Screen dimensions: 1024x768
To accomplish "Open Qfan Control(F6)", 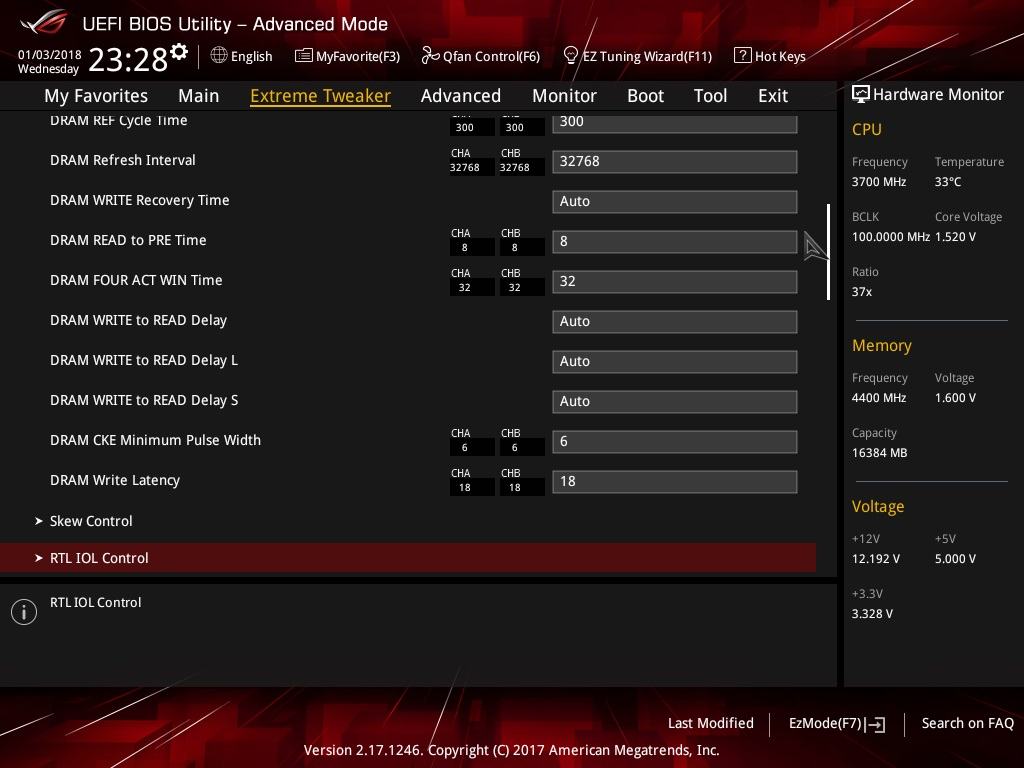I will pyautogui.click(x=481, y=56).
